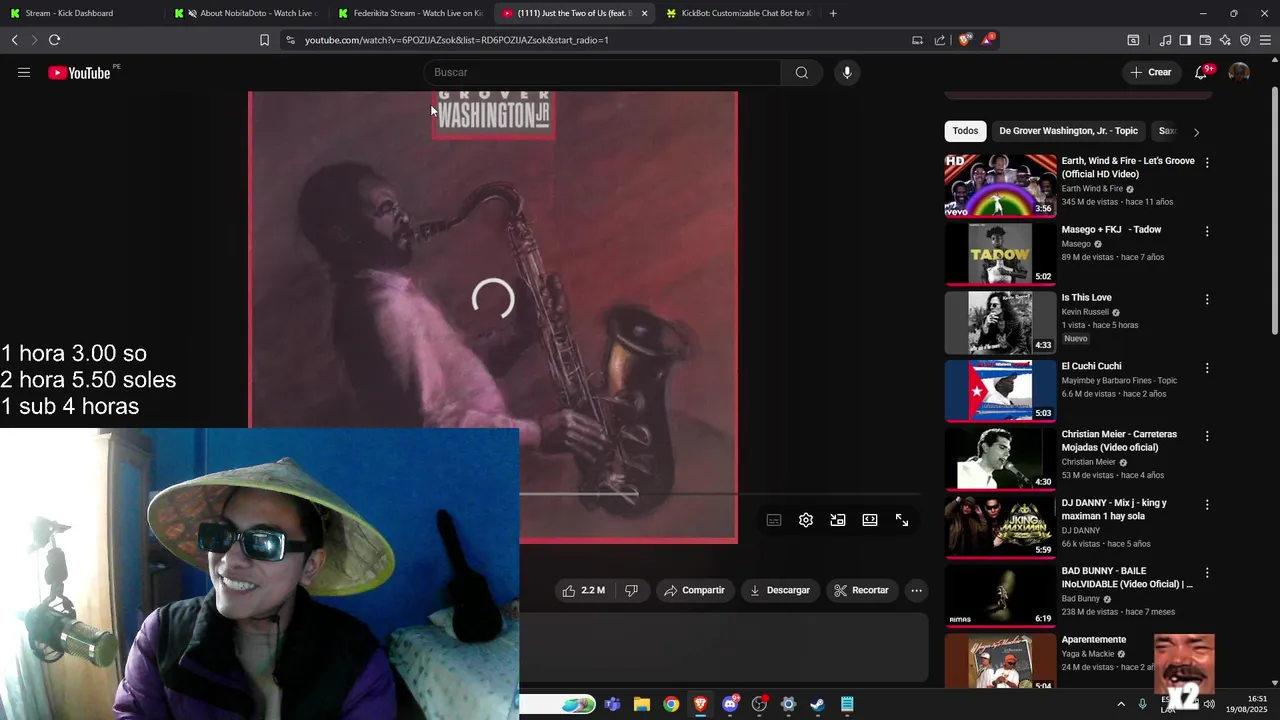
Task: Open Brave VPN shield icon
Action: (x=1245, y=40)
